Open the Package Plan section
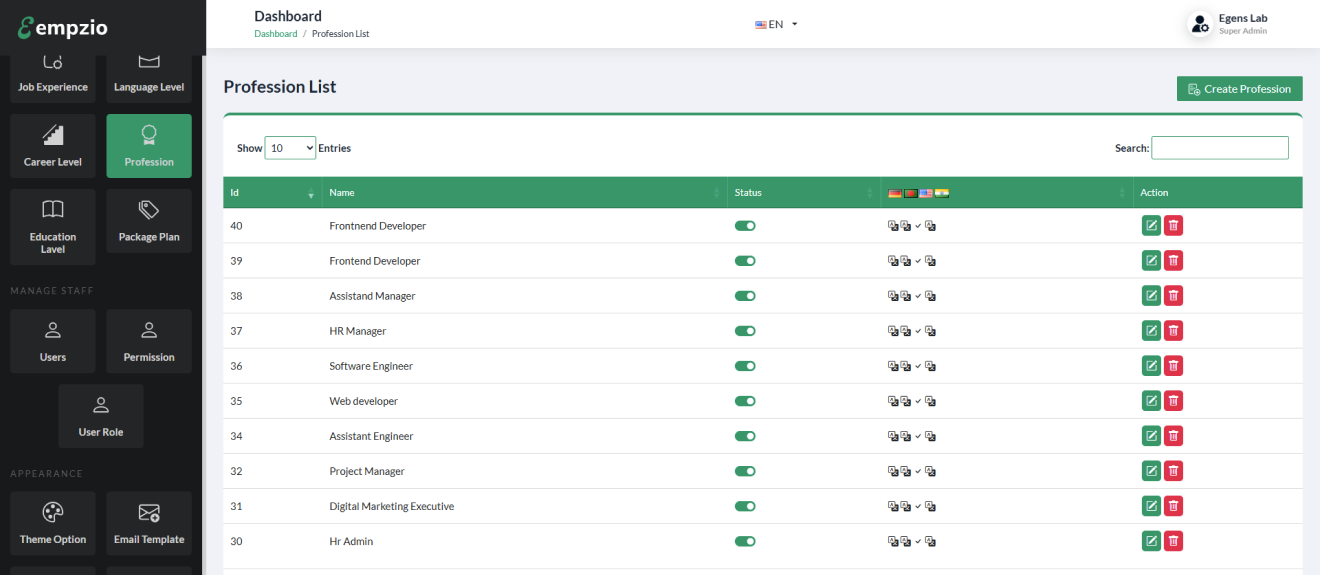The width and height of the screenshot is (1320, 575). (x=149, y=221)
